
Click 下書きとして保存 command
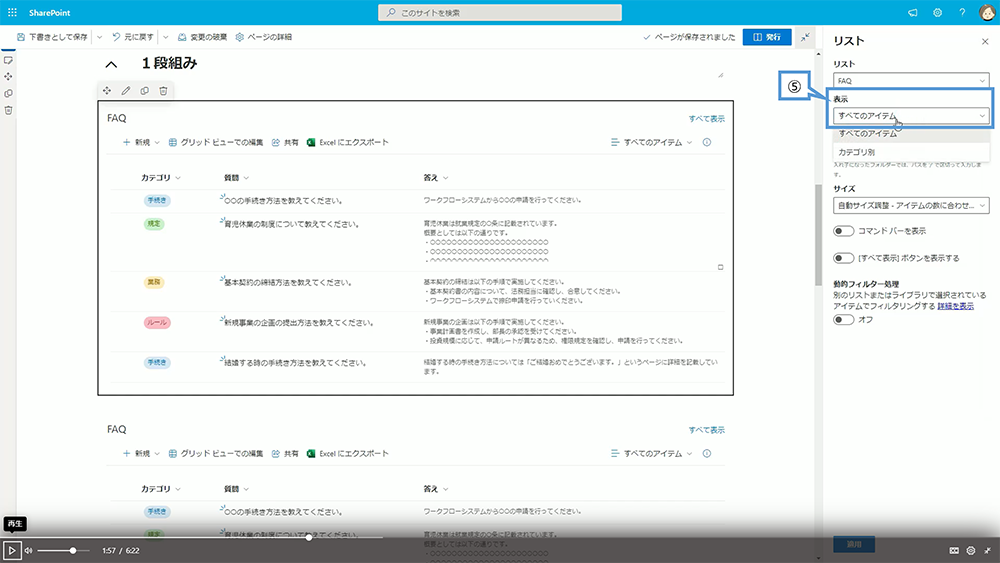(x=52, y=37)
